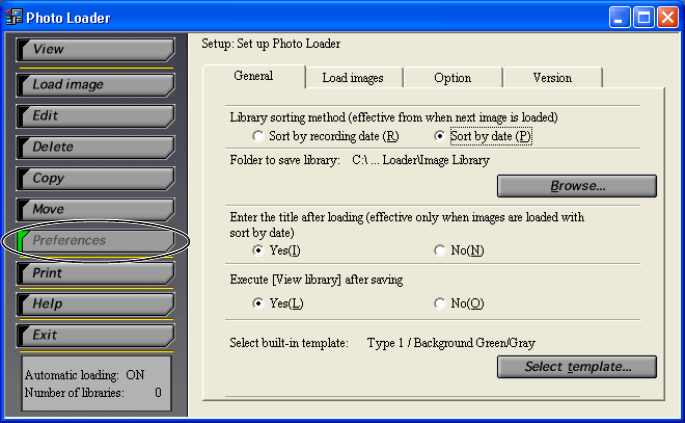The width and height of the screenshot is (685, 423).
Task: Switch to the Load images tab
Action: point(351,78)
